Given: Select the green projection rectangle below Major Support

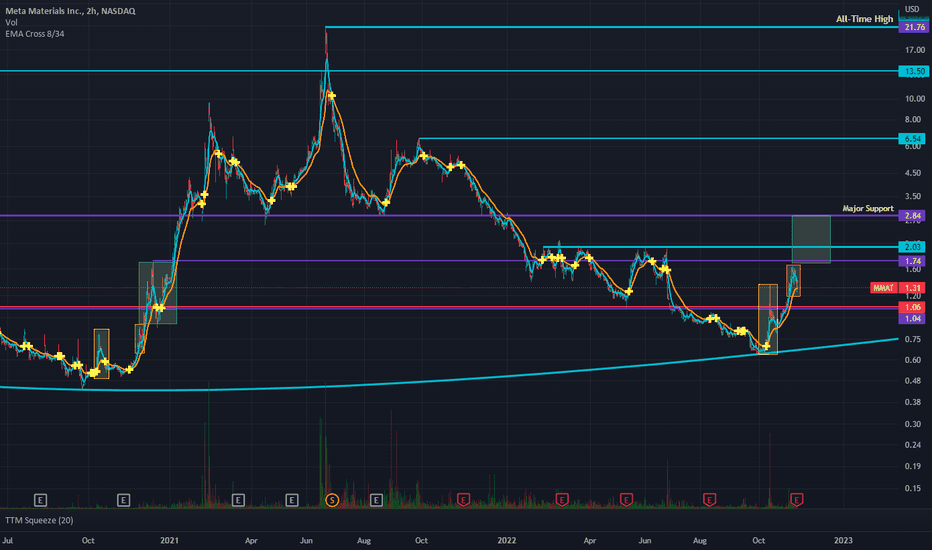Looking at the screenshot, I should coord(811,239).
